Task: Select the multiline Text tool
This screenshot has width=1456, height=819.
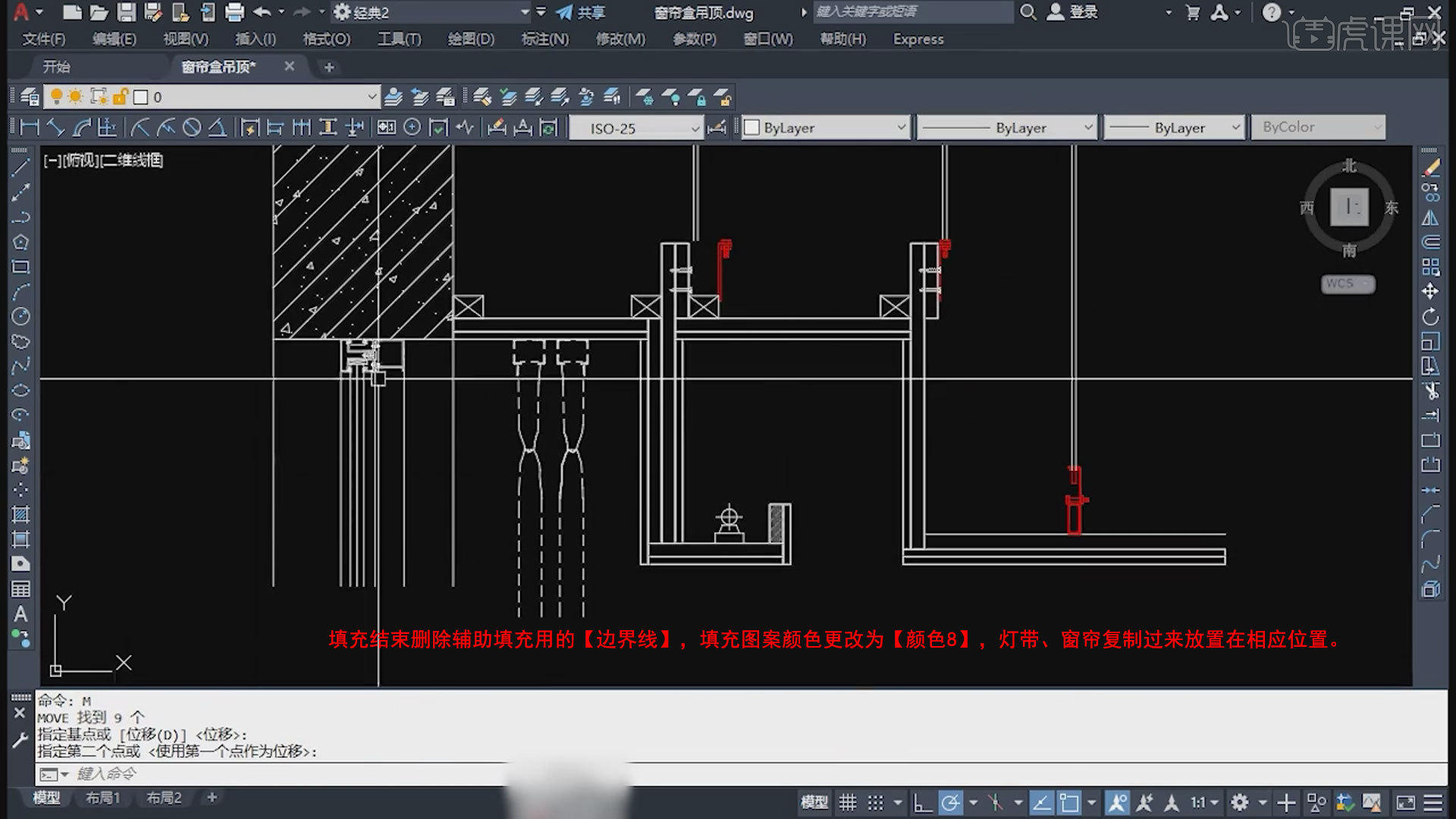Action: point(20,614)
